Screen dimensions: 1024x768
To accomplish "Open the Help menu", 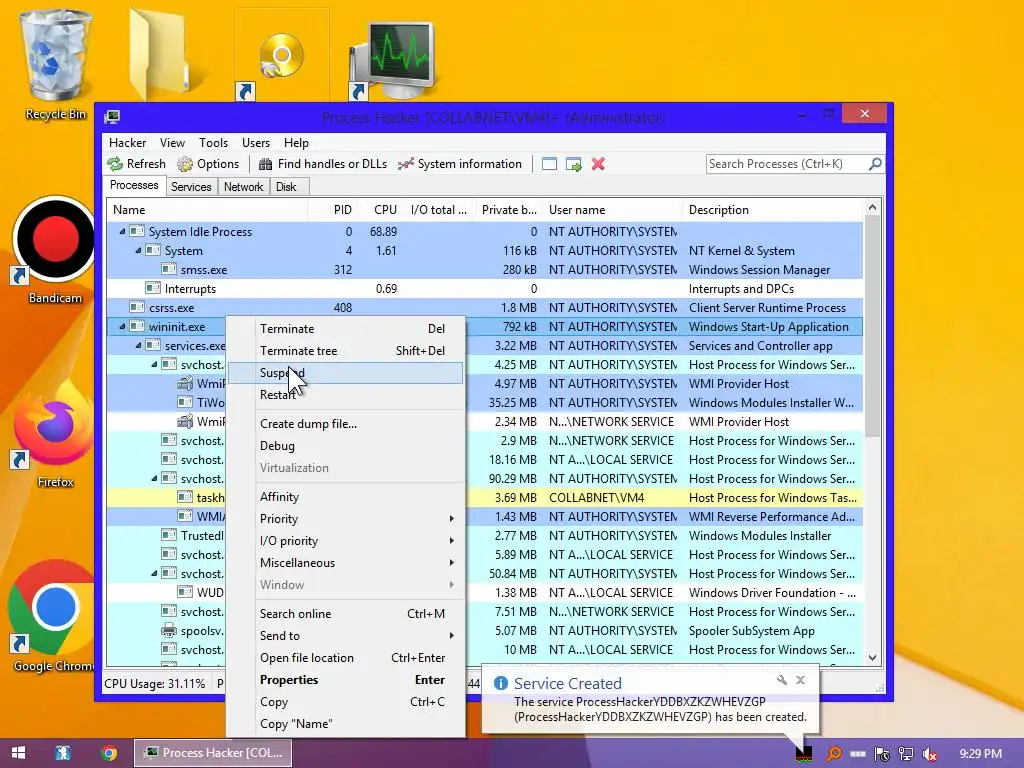I will click(x=296, y=143).
